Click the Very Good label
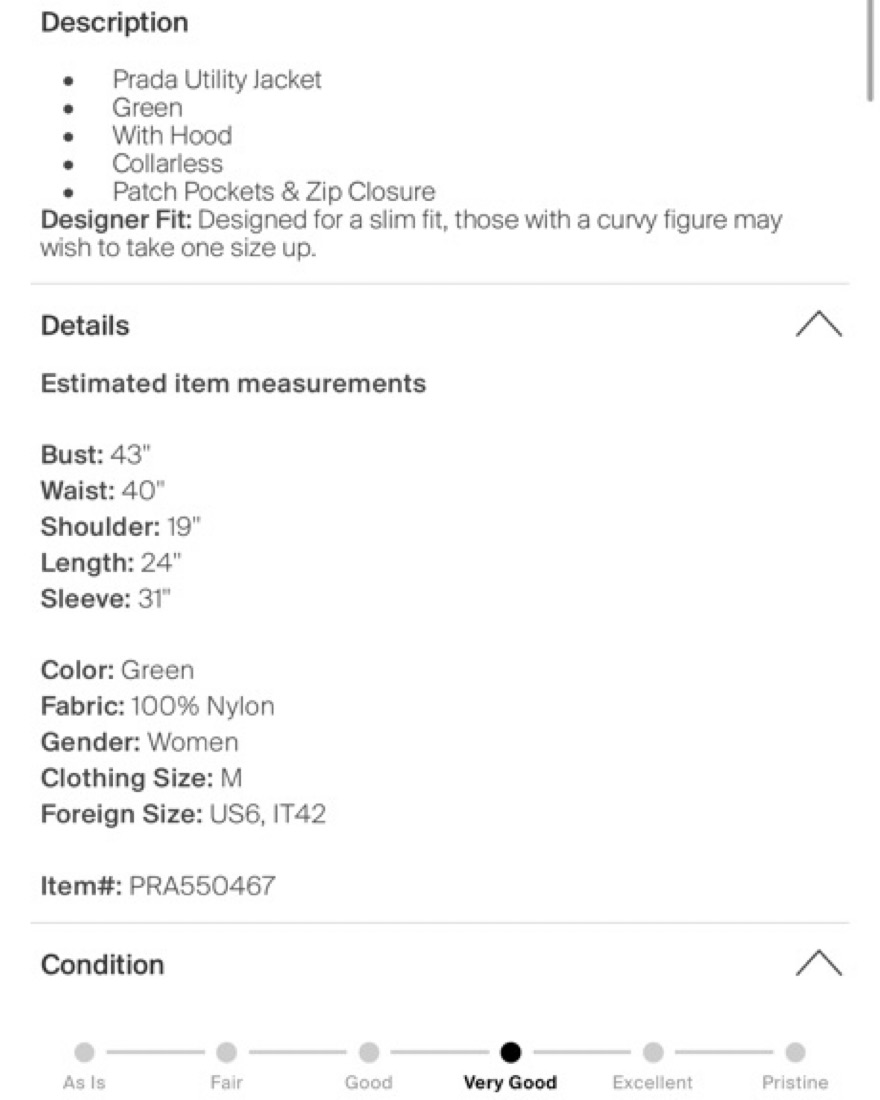Viewport: 880px width, 1100px height. pyautogui.click(x=510, y=1082)
